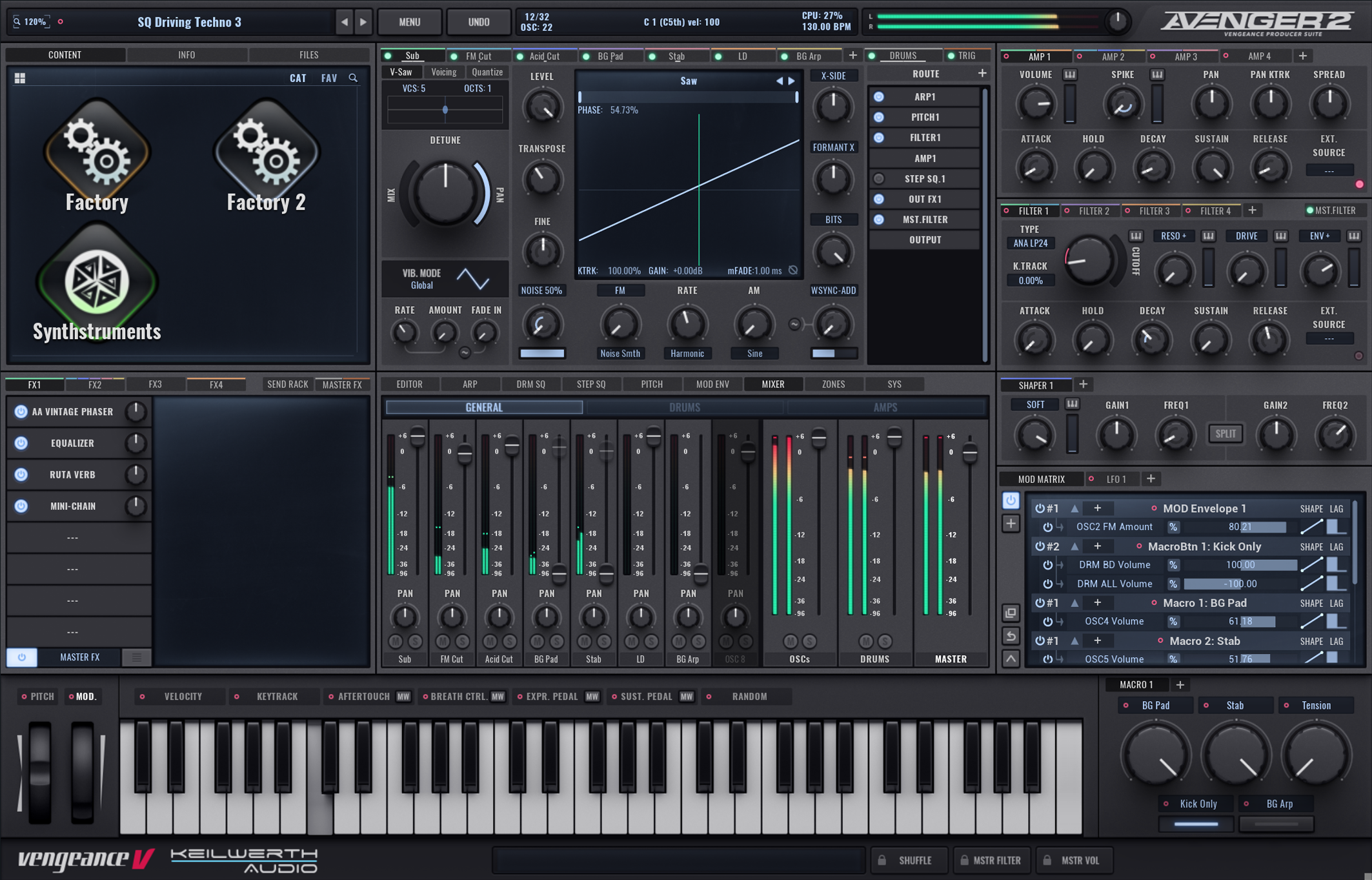The height and width of the screenshot is (880, 1372).
Task: Click the lock icon beside MSTR FILTER
Action: 964,860
